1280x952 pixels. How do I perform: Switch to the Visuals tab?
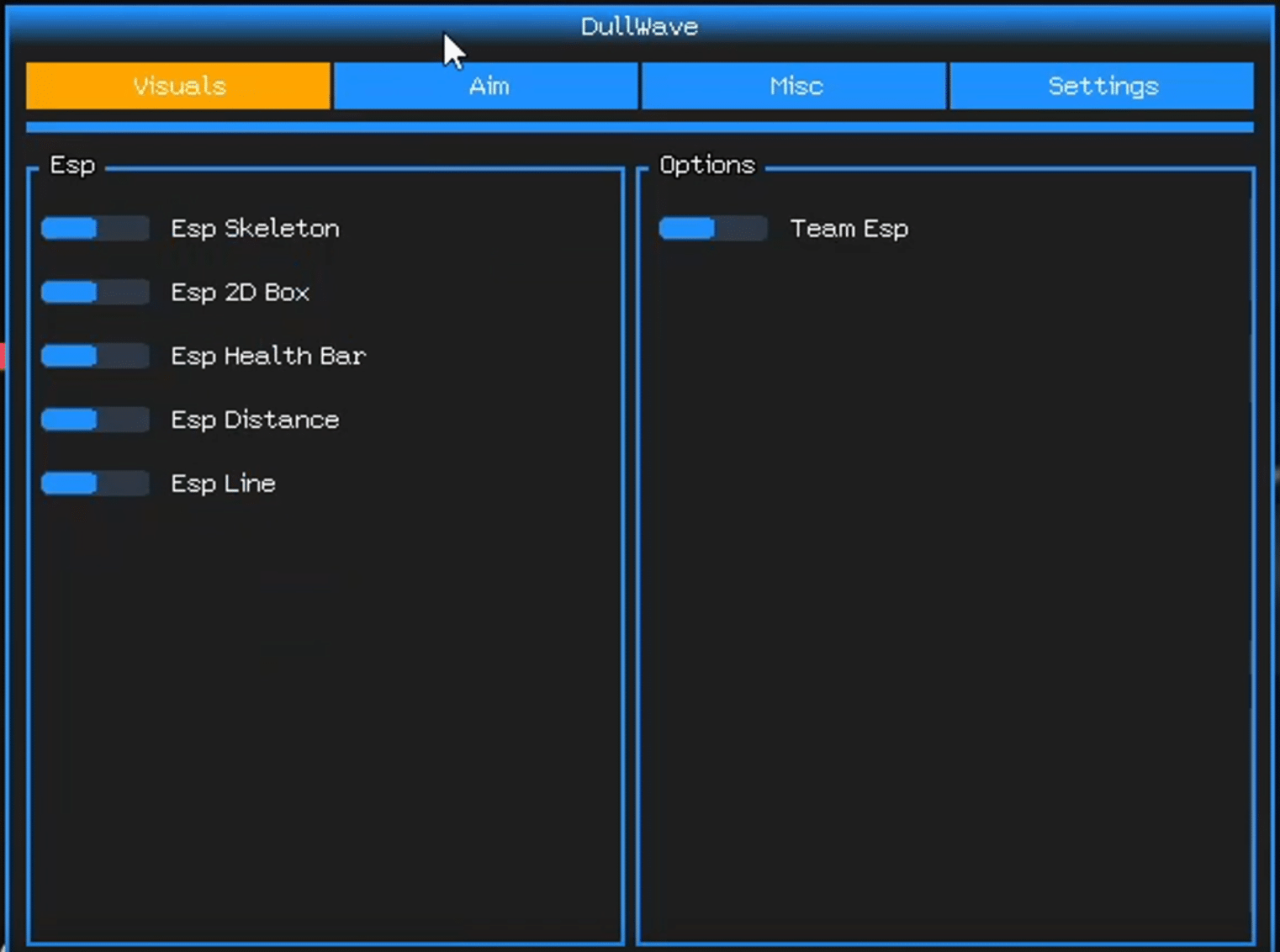(x=178, y=86)
